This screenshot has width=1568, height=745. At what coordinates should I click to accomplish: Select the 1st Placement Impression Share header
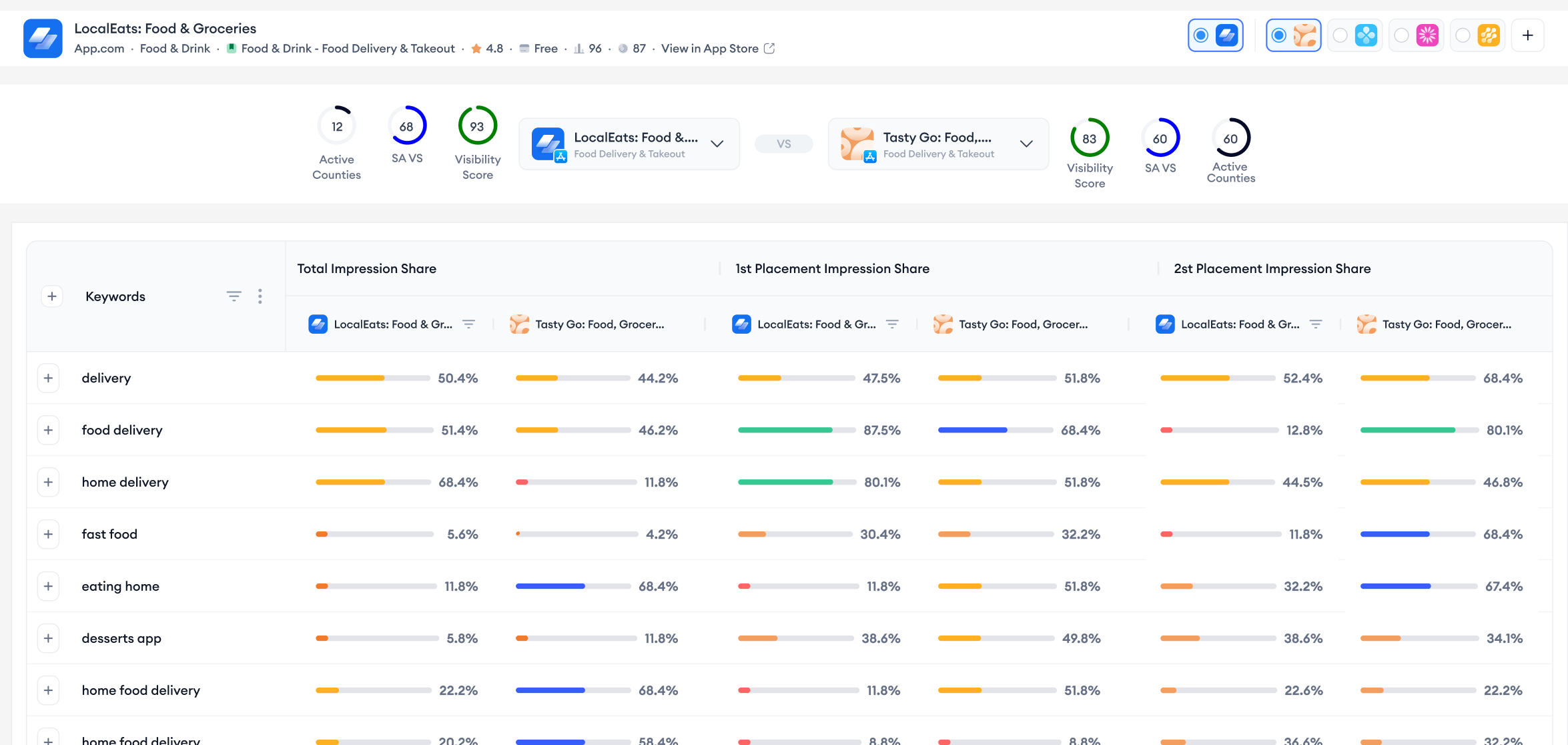[832, 268]
